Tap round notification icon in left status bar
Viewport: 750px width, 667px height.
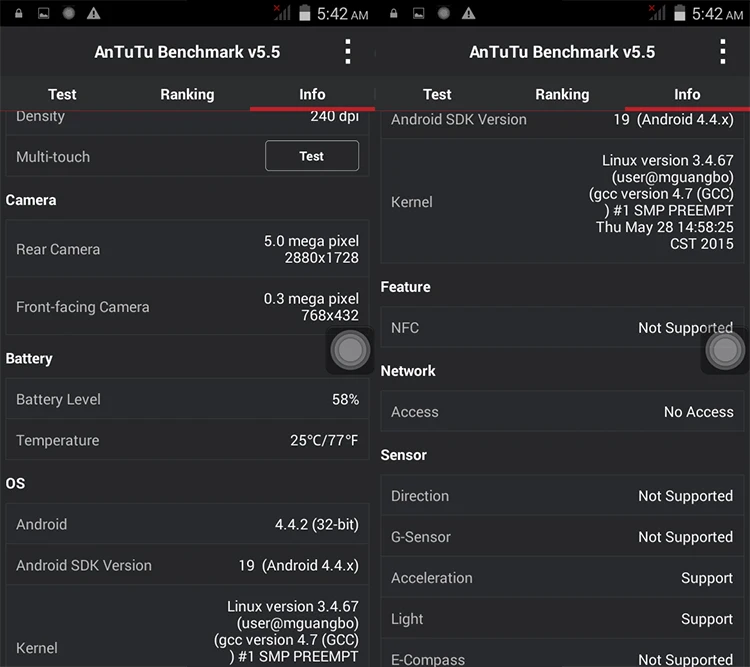tap(69, 13)
